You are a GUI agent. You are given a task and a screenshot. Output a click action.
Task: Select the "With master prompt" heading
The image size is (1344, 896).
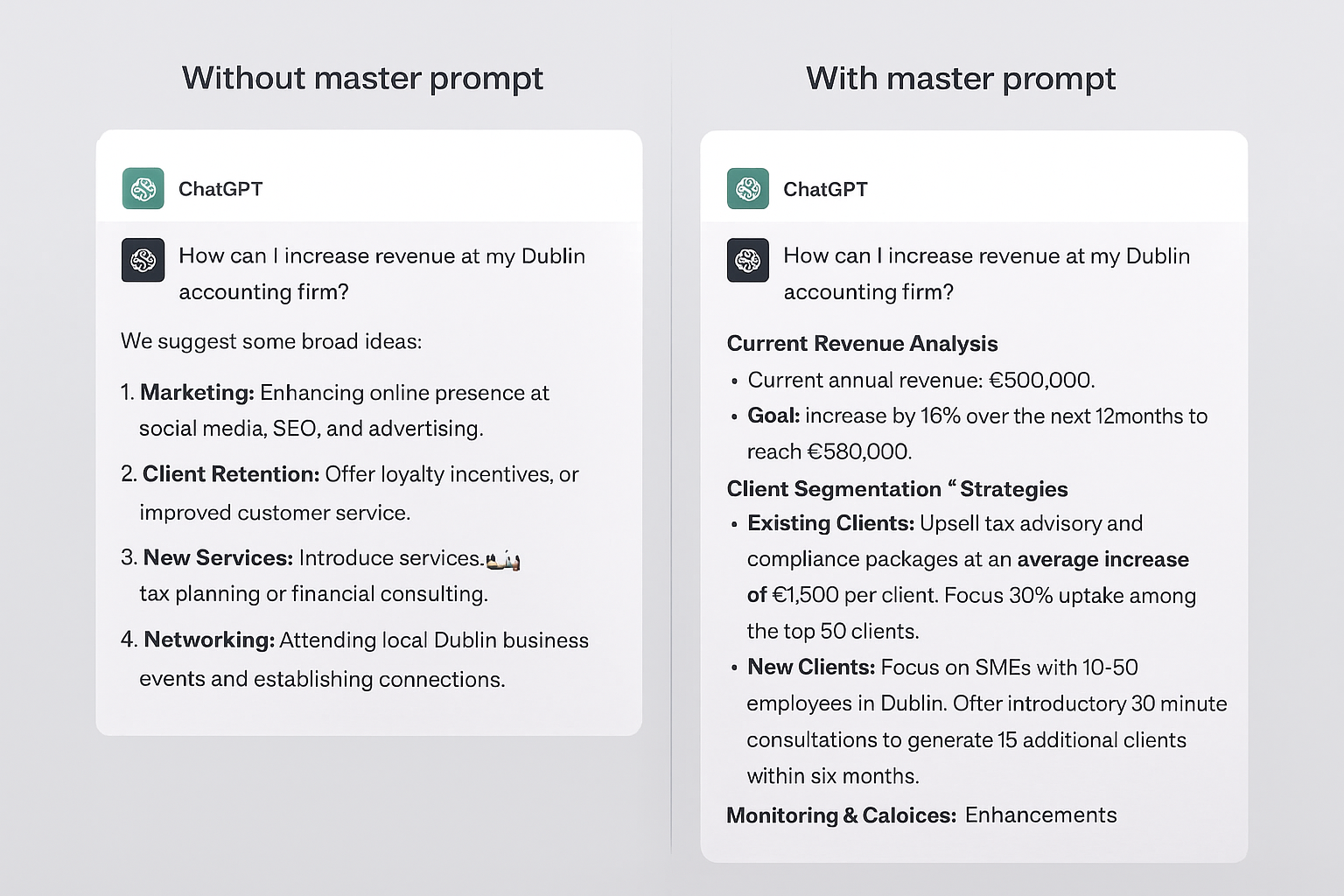(960, 79)
